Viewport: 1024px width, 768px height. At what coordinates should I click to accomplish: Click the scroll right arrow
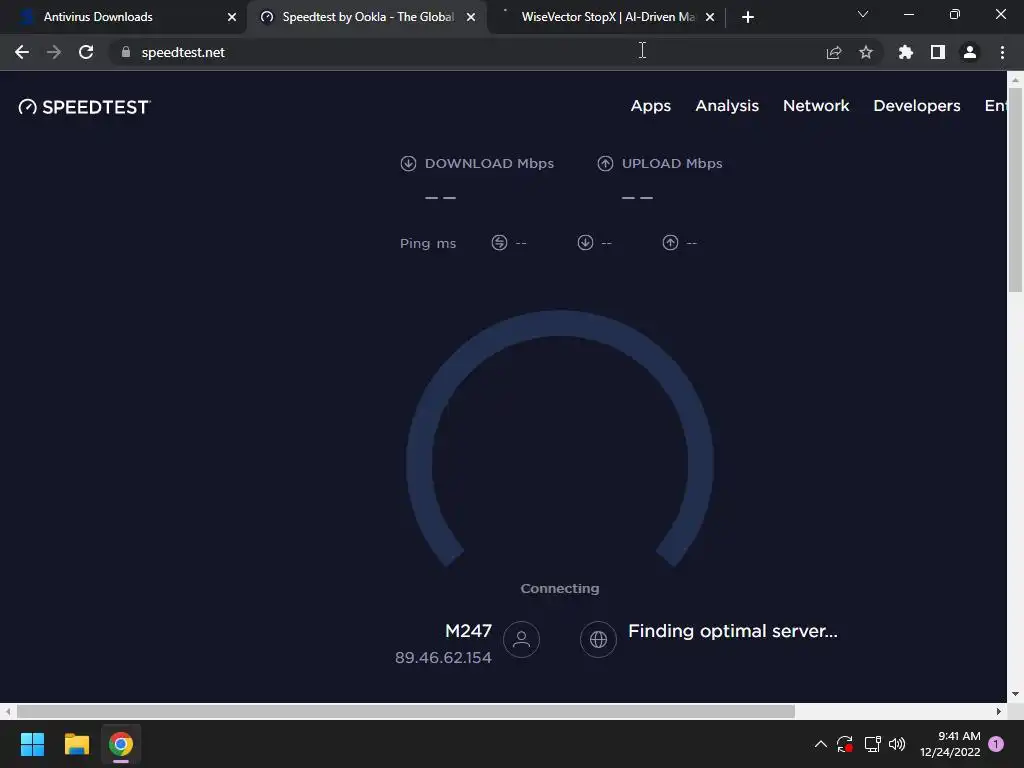(x=999, y=711)
